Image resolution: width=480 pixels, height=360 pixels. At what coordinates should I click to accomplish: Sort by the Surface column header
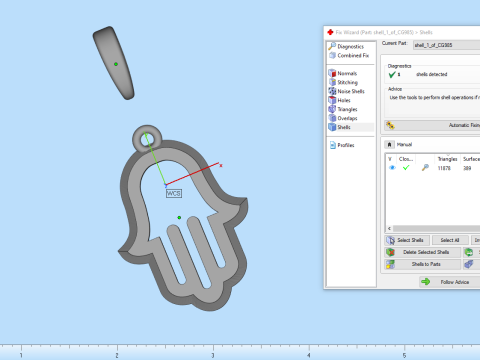point(471,159)
